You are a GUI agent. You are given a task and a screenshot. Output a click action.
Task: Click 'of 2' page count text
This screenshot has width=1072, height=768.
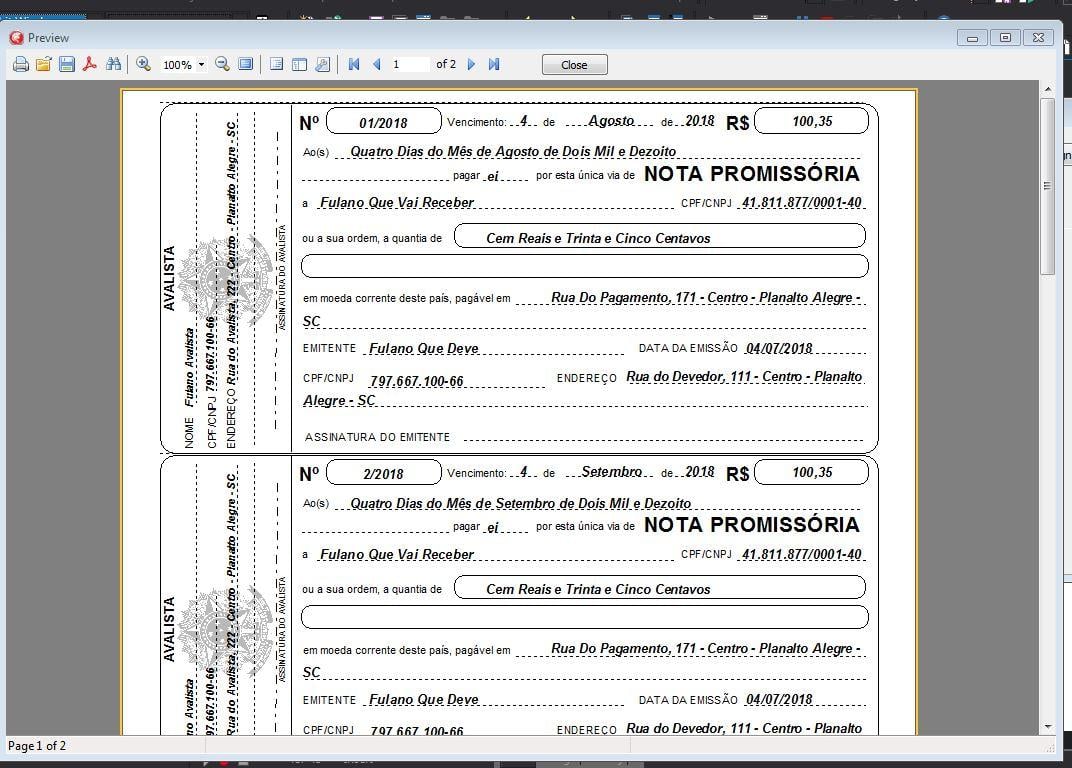point(446,64)
